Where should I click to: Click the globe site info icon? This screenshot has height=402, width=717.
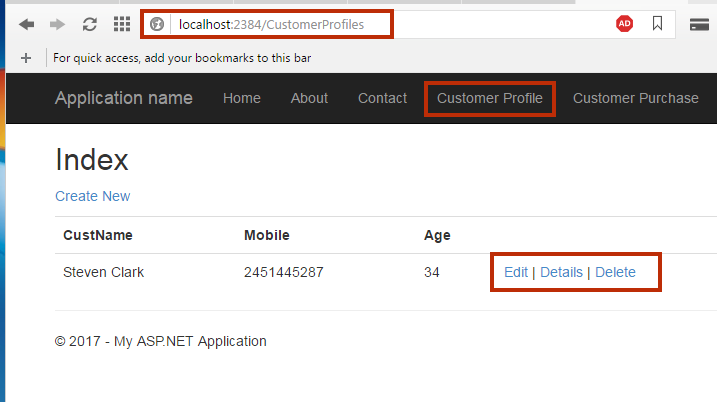(x=157, y=24)
